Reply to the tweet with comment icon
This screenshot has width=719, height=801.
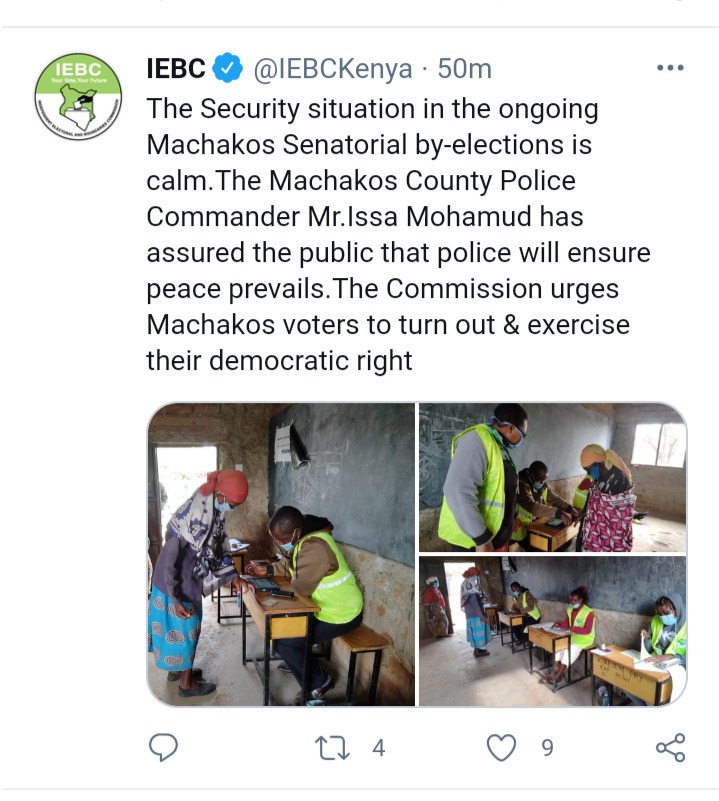point(163,747)
